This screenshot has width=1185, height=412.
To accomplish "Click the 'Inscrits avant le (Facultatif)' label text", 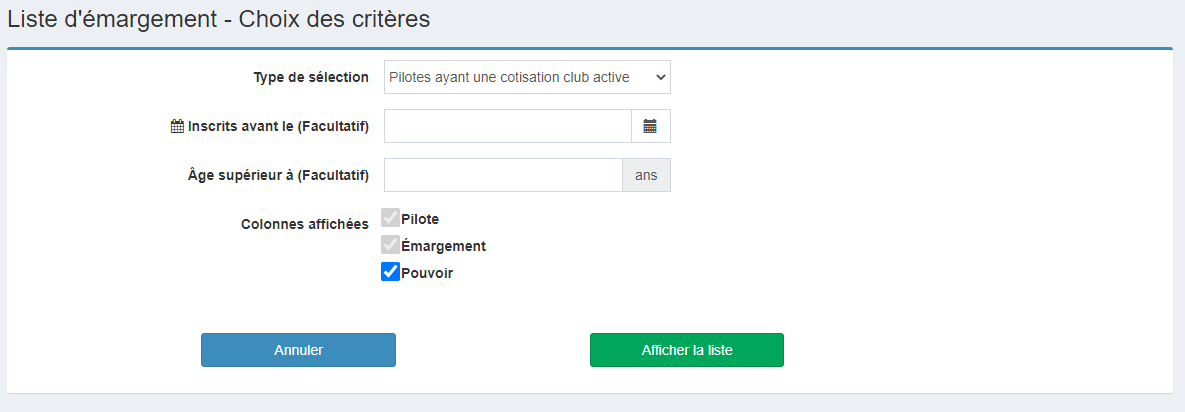I will pos(278,127).
